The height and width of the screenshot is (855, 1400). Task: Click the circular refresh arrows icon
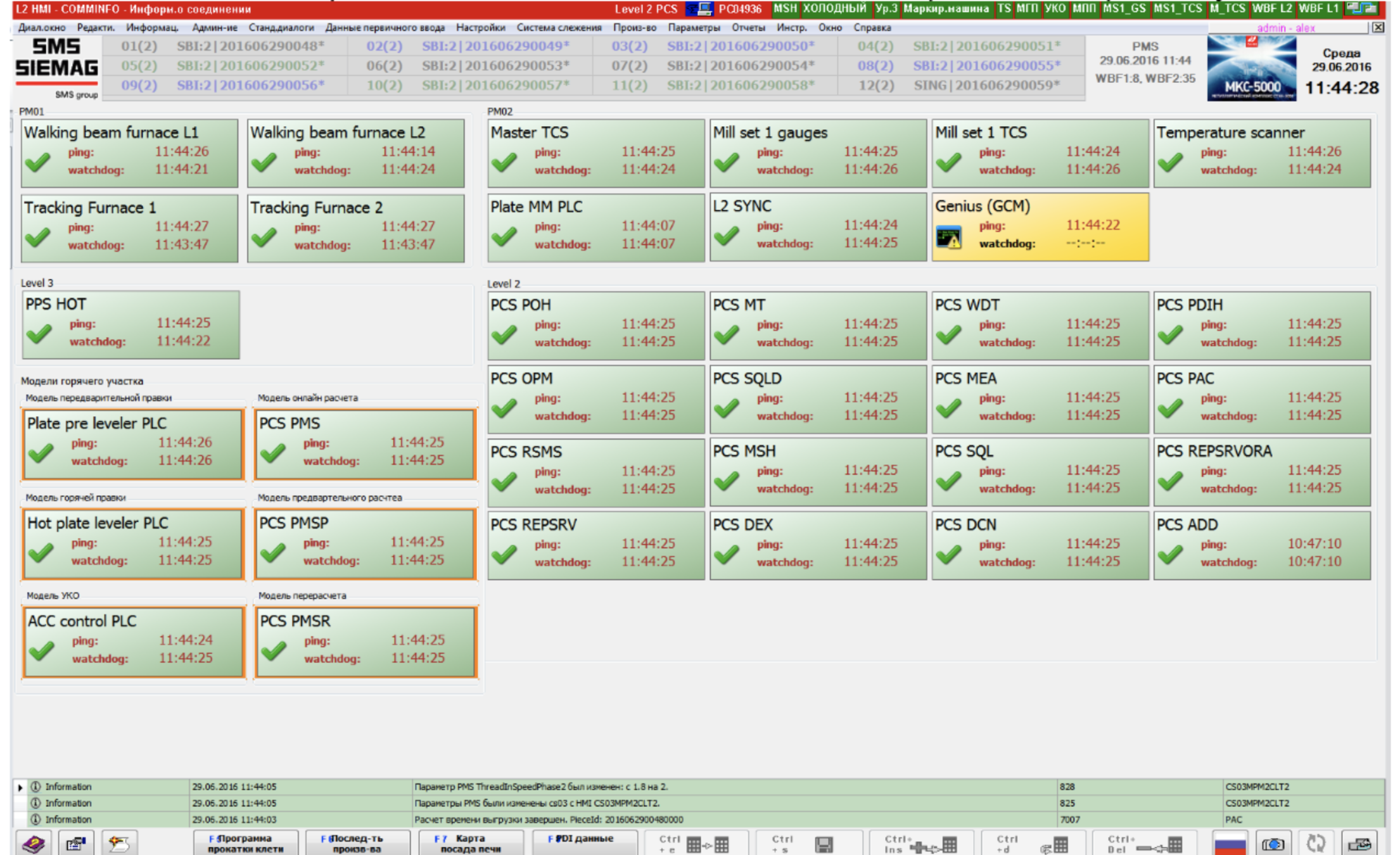point(1316,844)
